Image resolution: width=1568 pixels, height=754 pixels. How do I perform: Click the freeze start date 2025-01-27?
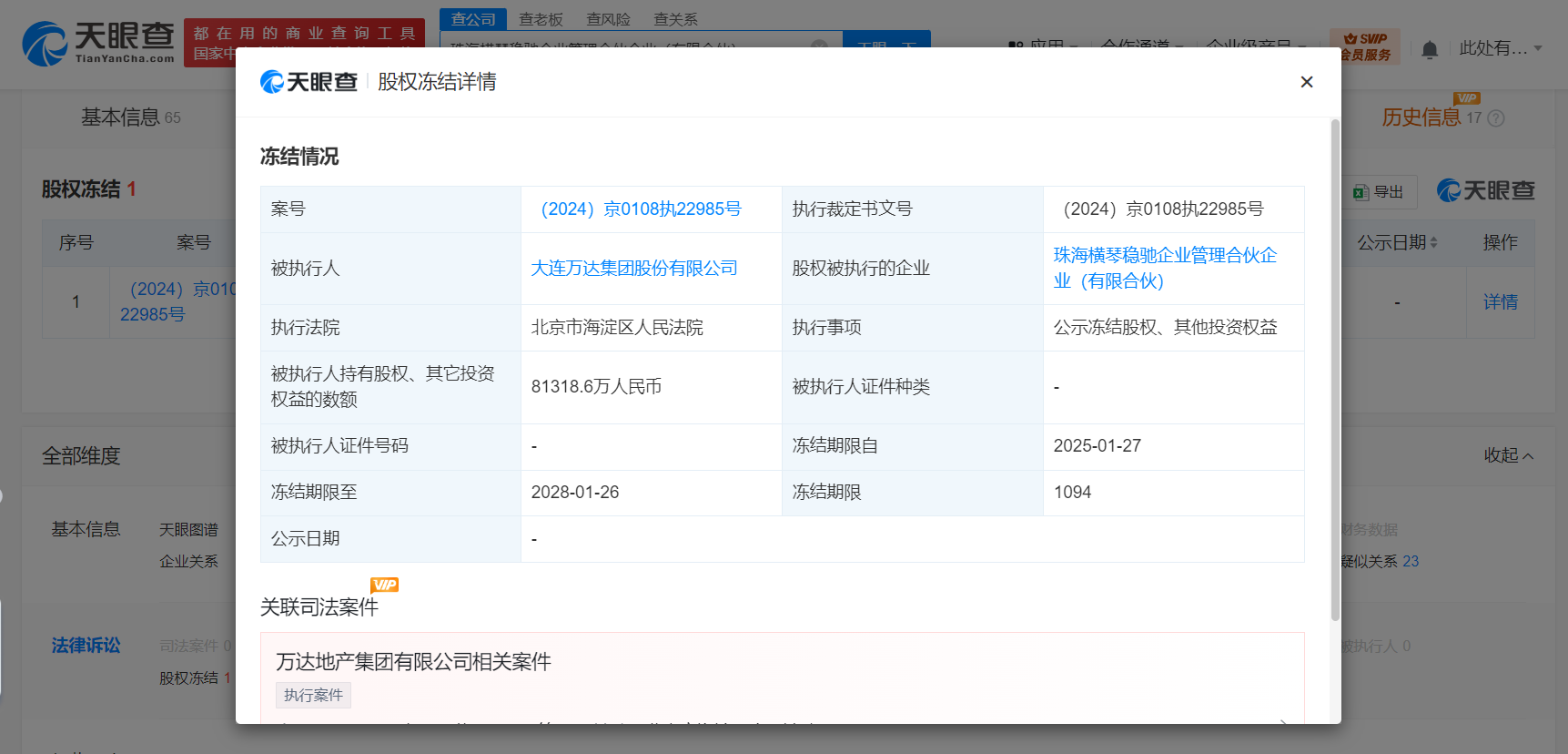coord(1097,446)
